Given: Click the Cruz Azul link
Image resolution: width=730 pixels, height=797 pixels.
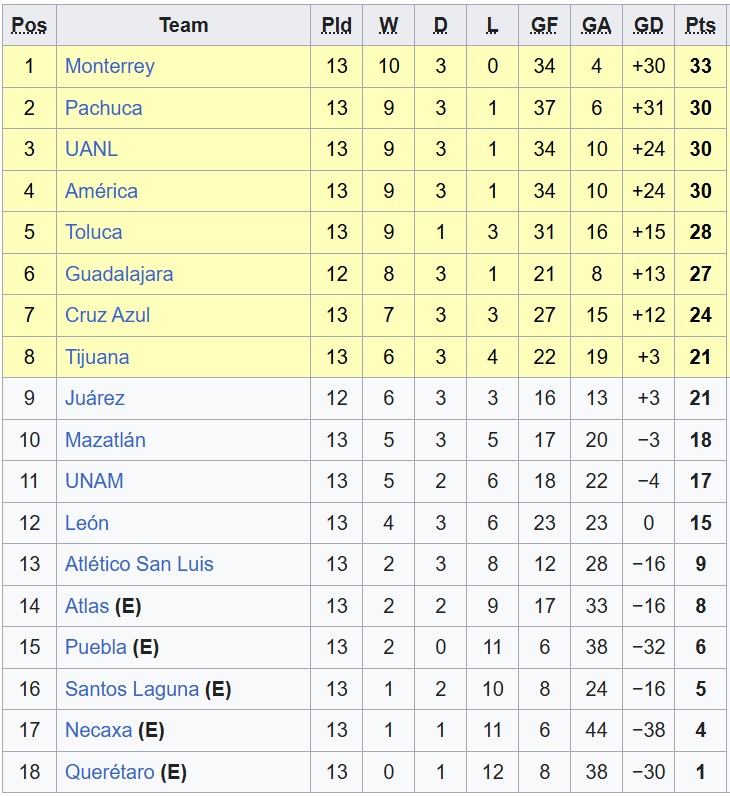Looking at the screenshot, I should point(108,315).
